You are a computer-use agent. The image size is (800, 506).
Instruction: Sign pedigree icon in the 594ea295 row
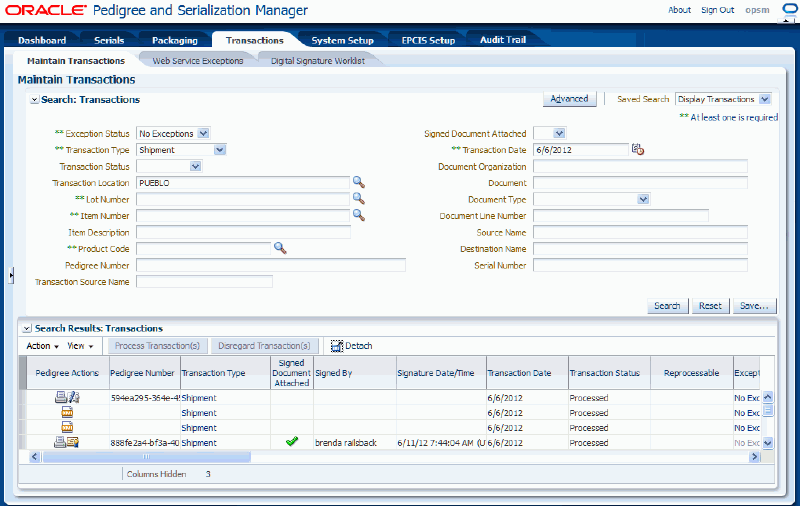[73, 397]
